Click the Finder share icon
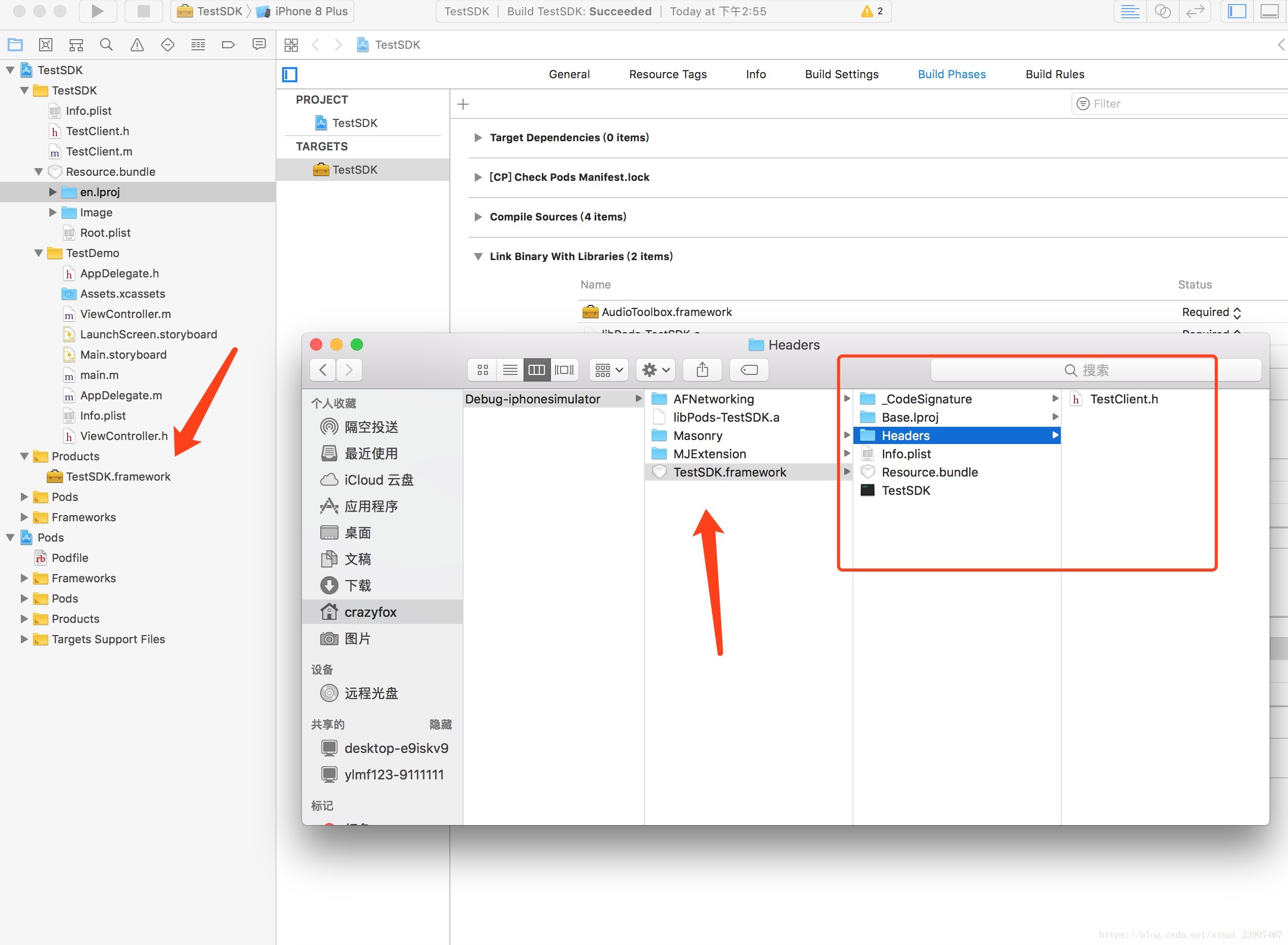This screenshot has height=945, width=1288. tap(702, 370)
